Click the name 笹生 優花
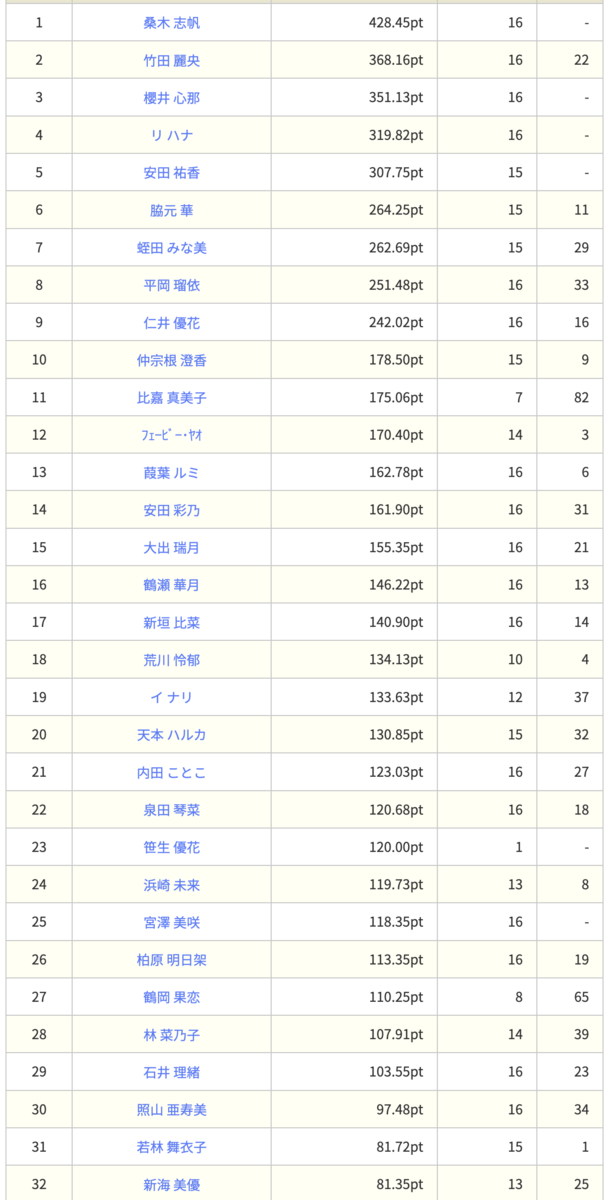The image size is (610, 1200). tap(171, 848)
